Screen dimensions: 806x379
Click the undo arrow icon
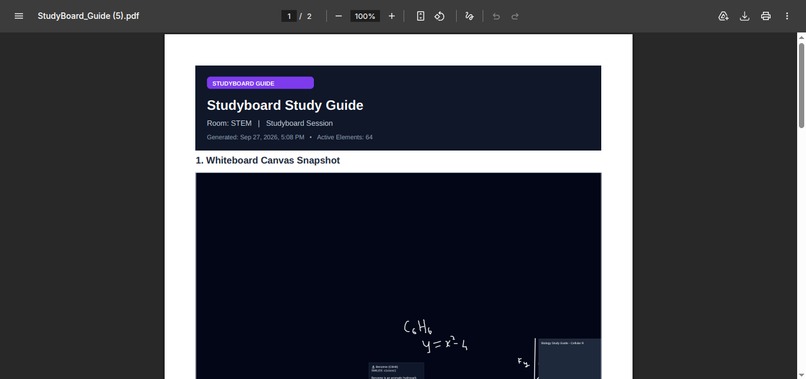coord(496,16)
